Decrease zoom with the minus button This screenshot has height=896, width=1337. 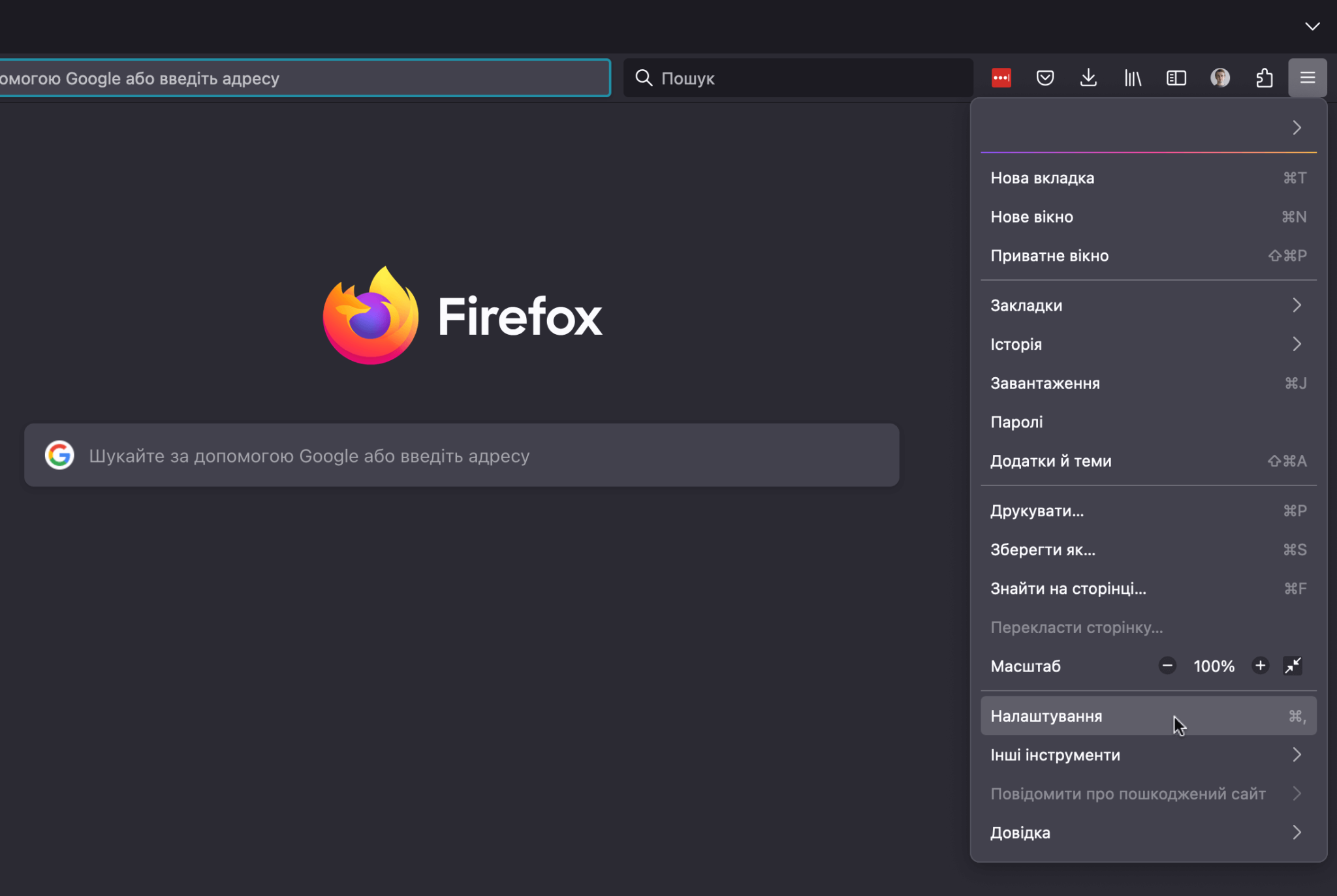pyautogui.click(x=1167, y=666)
